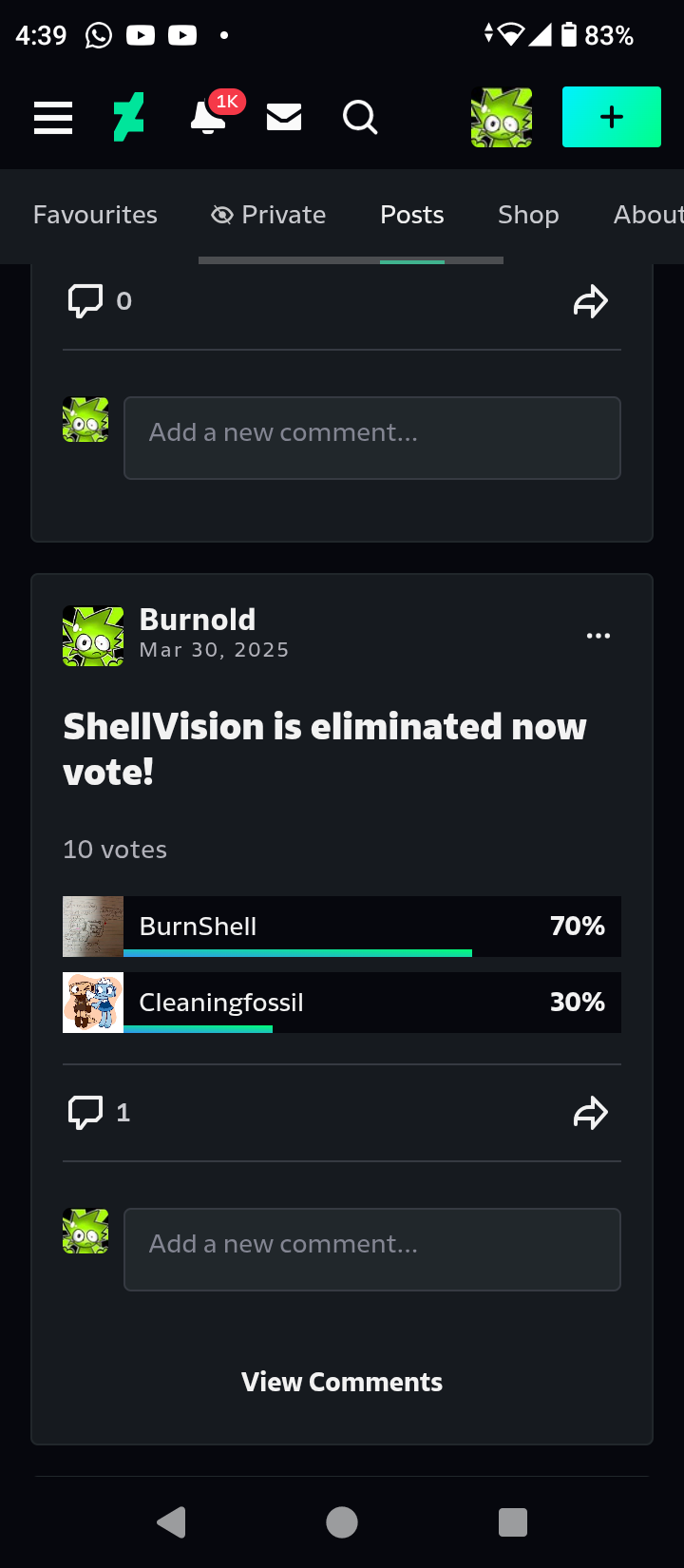The image size is (684, 1568).
Task: Open three-dot options on Burnold's post
Action: point(598,636)
